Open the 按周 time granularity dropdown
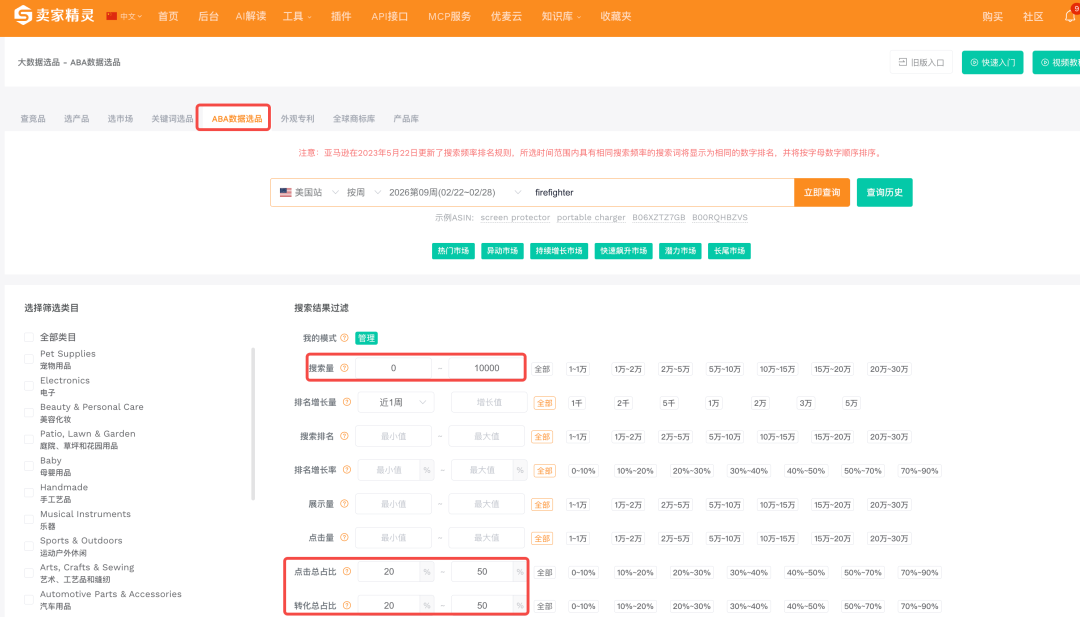Screen dimensions: 1080x617 tap(354, 192)
